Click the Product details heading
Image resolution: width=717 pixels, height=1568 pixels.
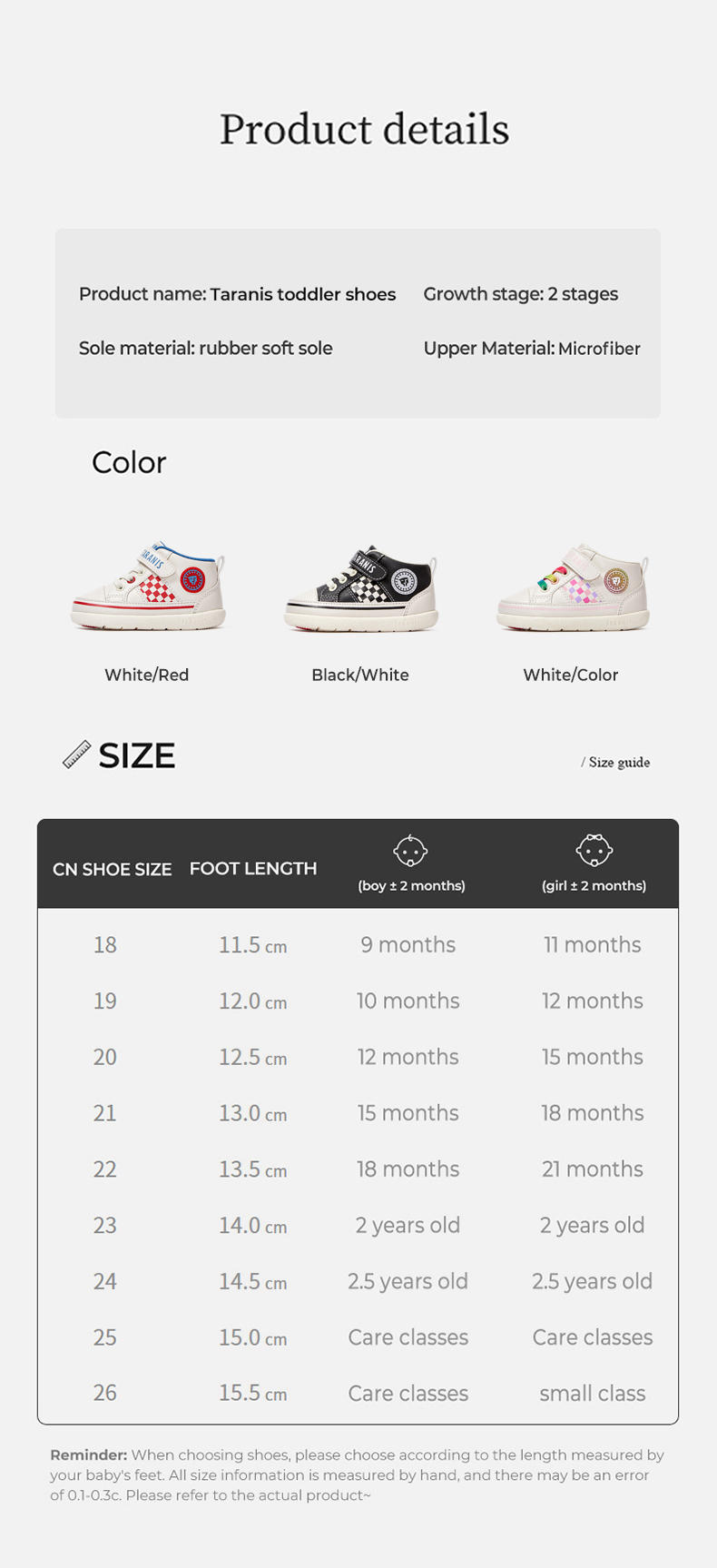pyautogui.click(x=364, y=129)
